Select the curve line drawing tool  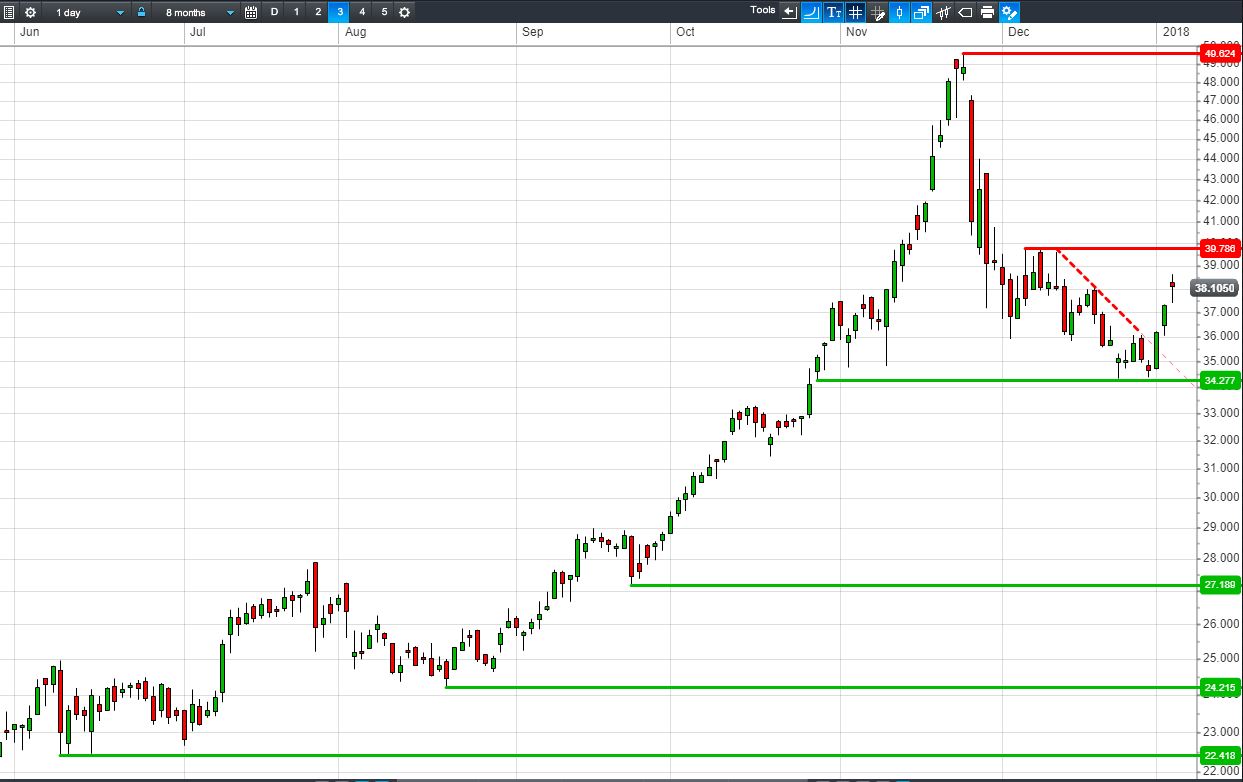811,12
